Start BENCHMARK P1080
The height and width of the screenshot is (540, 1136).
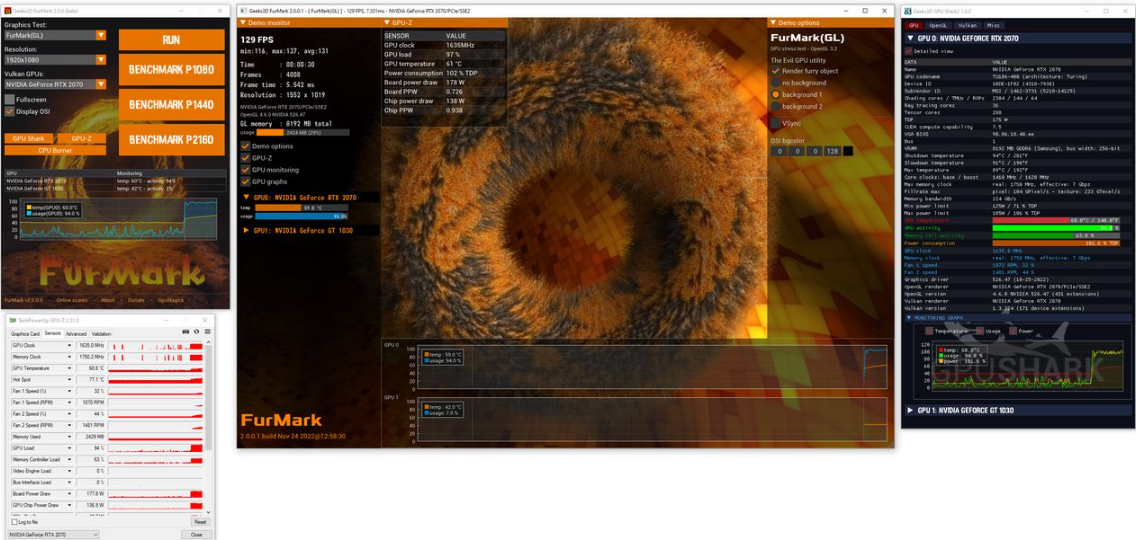172,70
